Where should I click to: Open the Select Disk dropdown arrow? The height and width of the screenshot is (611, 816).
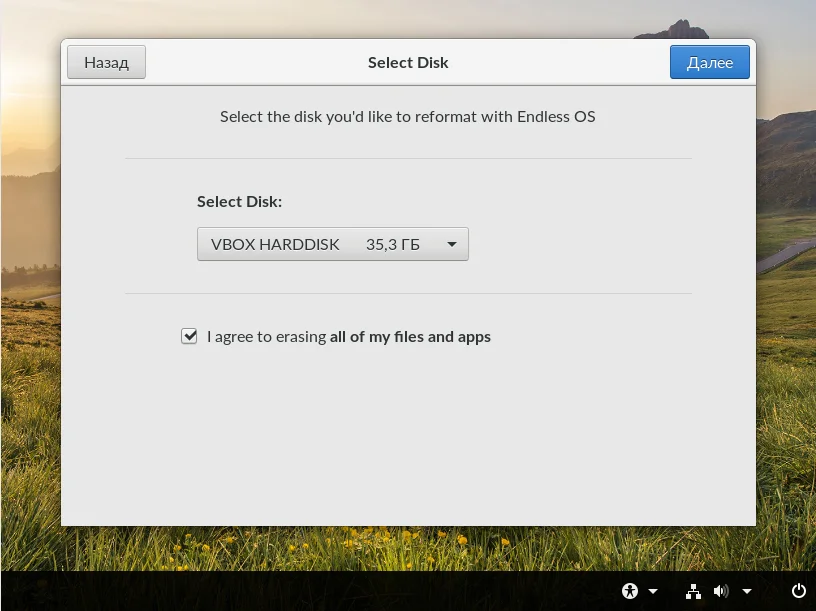[452, 244]
